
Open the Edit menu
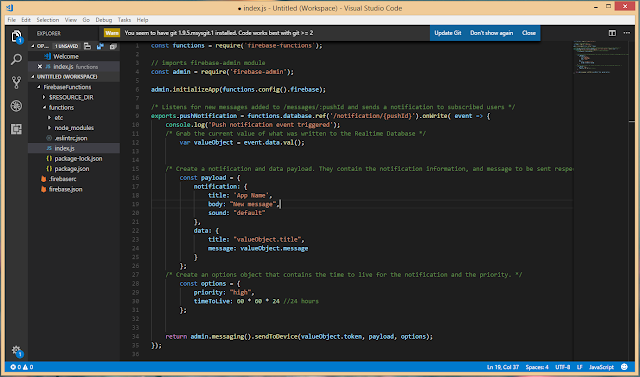point(26,20)
